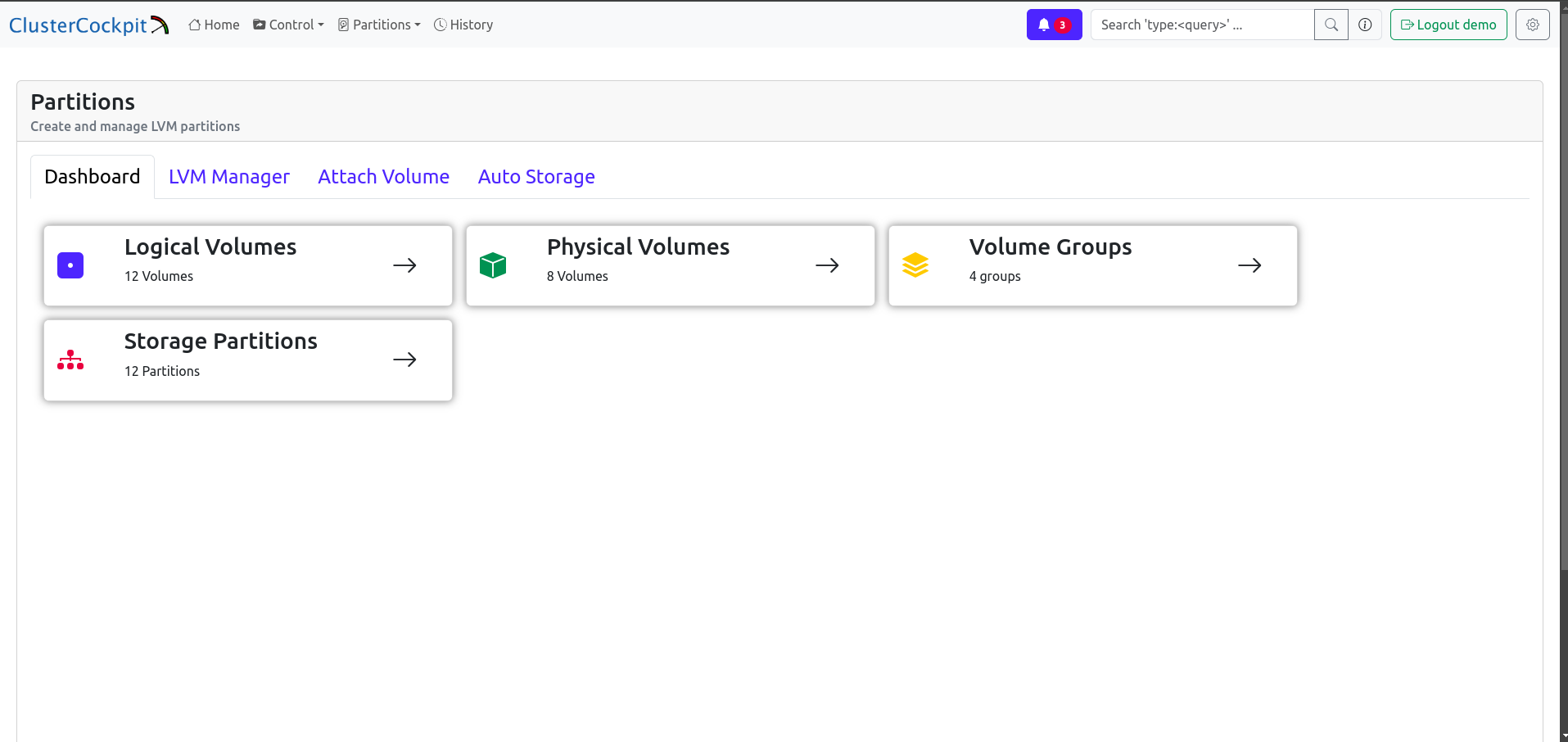This screenshot has width=1568, height=742.
Task: Click the yellow Volume Groups layers icon
Action: tap(915, 265)
